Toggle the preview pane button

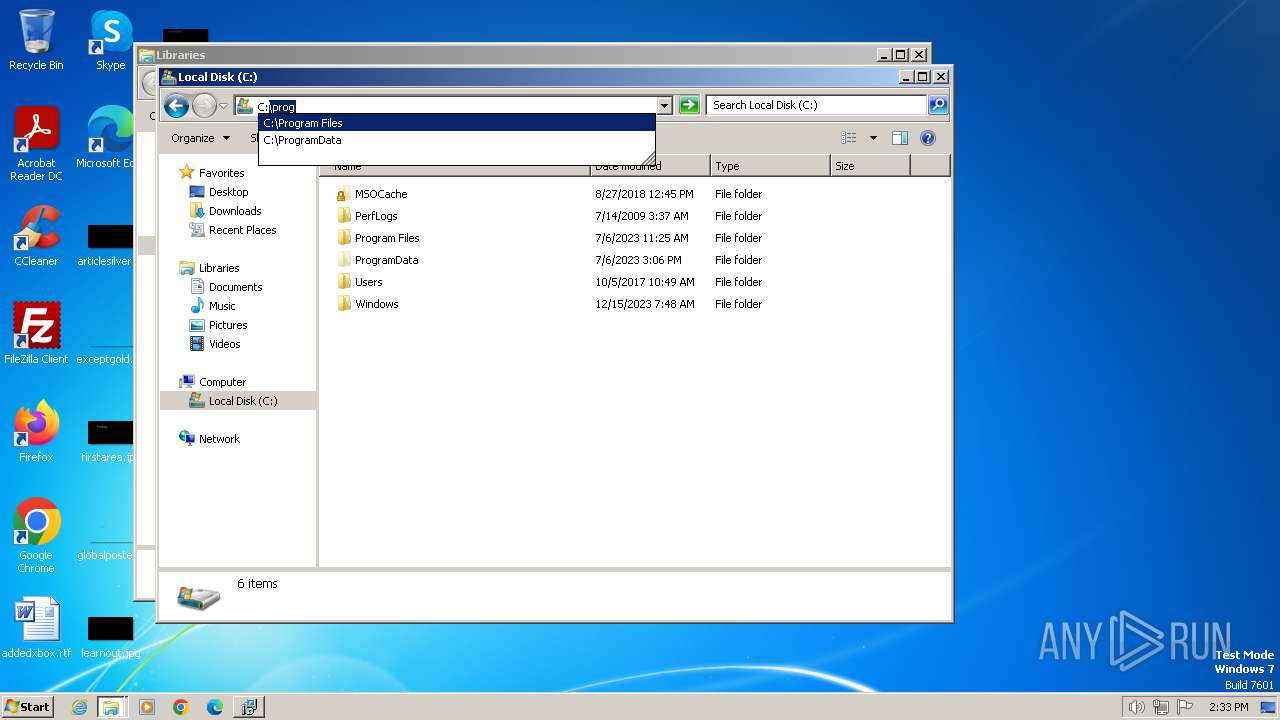tap(900, 138)
